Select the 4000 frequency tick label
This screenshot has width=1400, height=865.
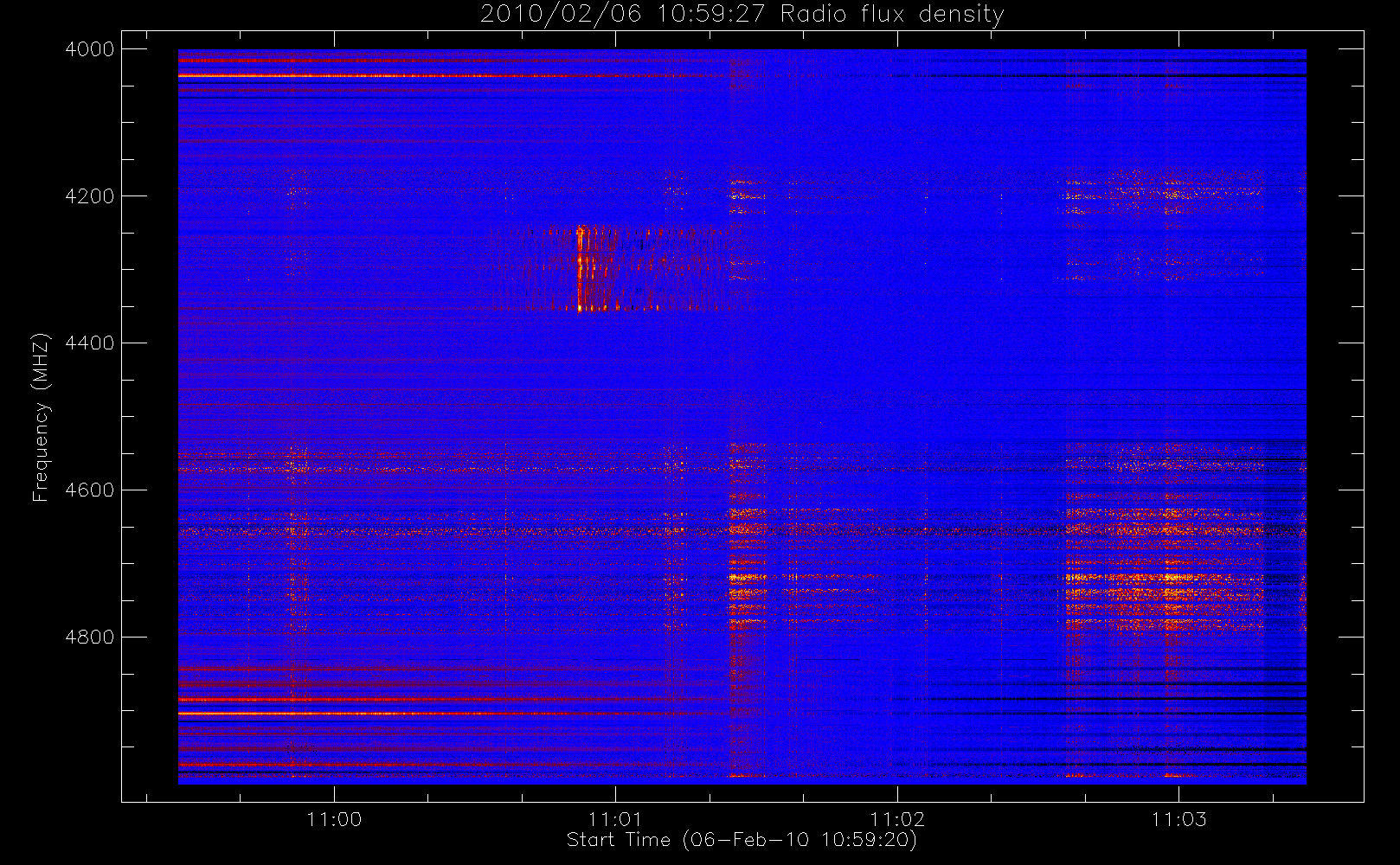click(90, 49)
